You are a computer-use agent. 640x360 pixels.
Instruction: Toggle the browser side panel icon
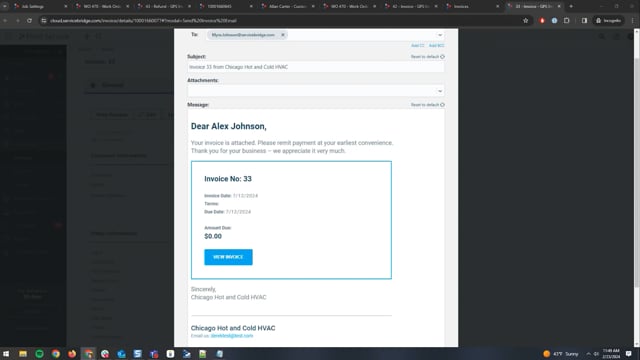[x=584, y=20]
